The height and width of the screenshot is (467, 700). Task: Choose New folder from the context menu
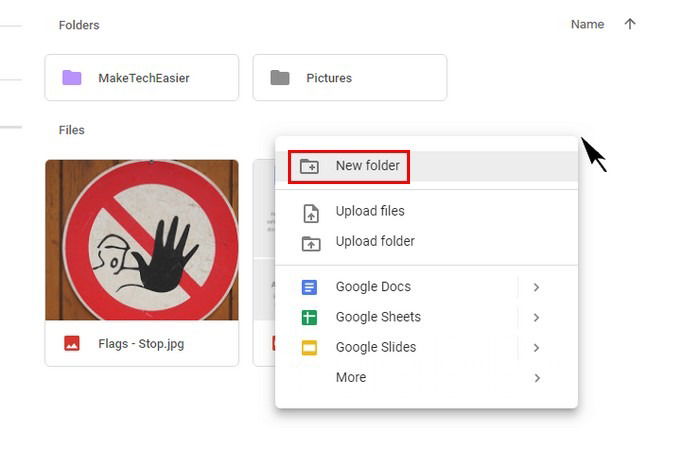click(368, 166)
